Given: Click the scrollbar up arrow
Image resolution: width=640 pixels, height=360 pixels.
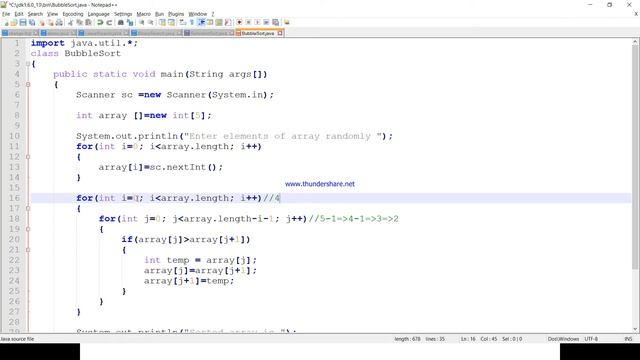Looking at the screenshot, I should 635,42.
